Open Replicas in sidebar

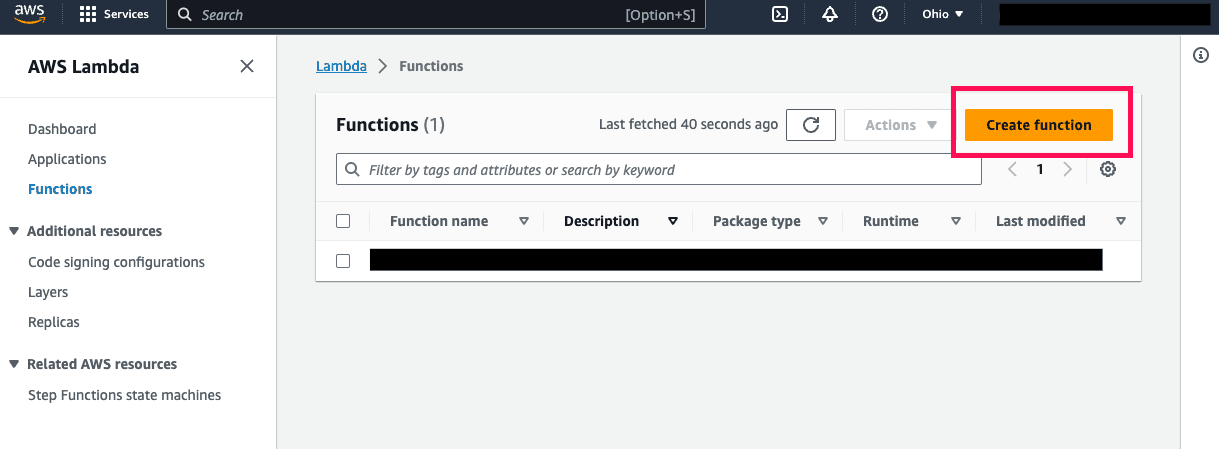(54, 322)
